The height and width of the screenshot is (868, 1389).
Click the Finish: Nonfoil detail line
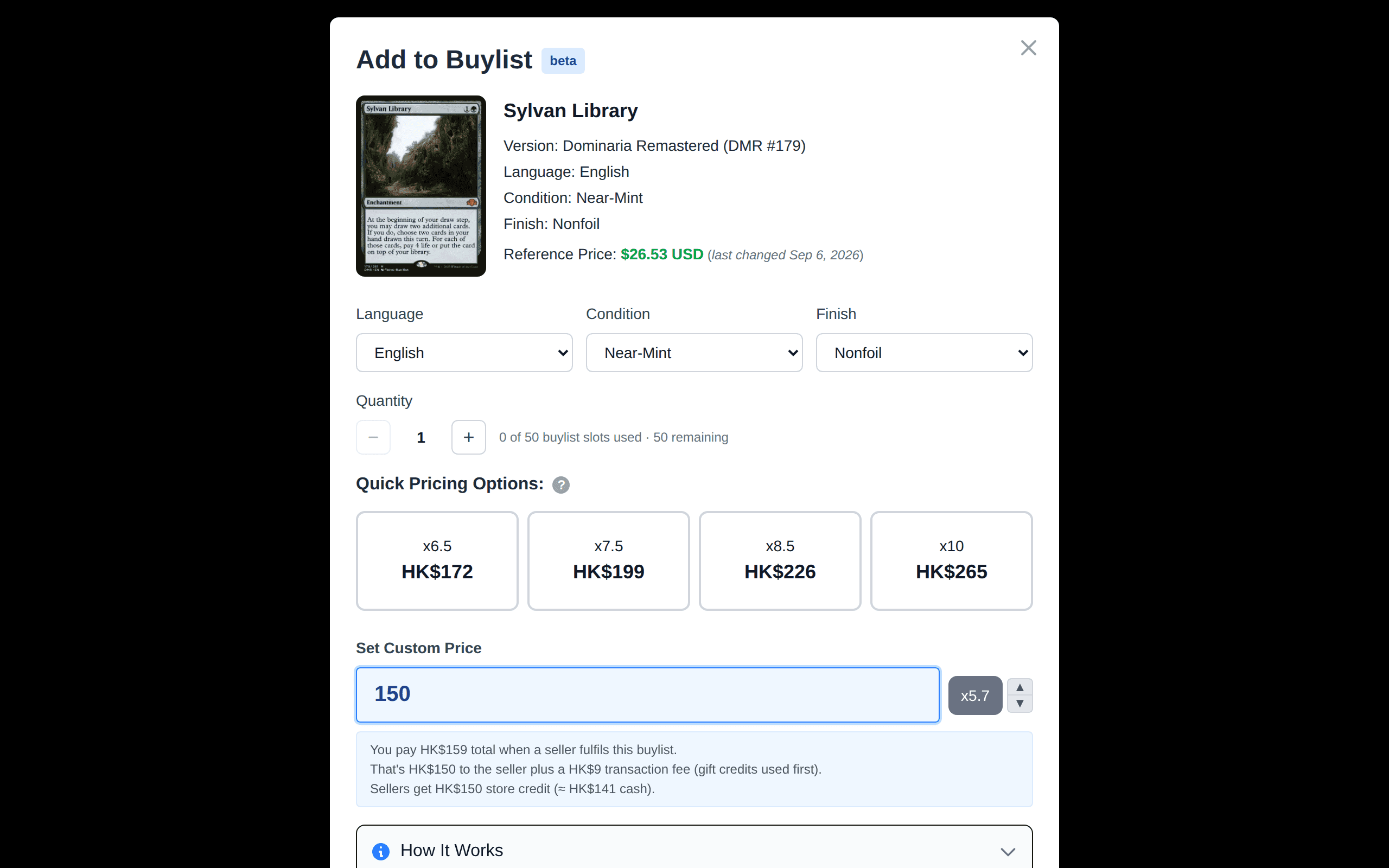click(551, 224)
